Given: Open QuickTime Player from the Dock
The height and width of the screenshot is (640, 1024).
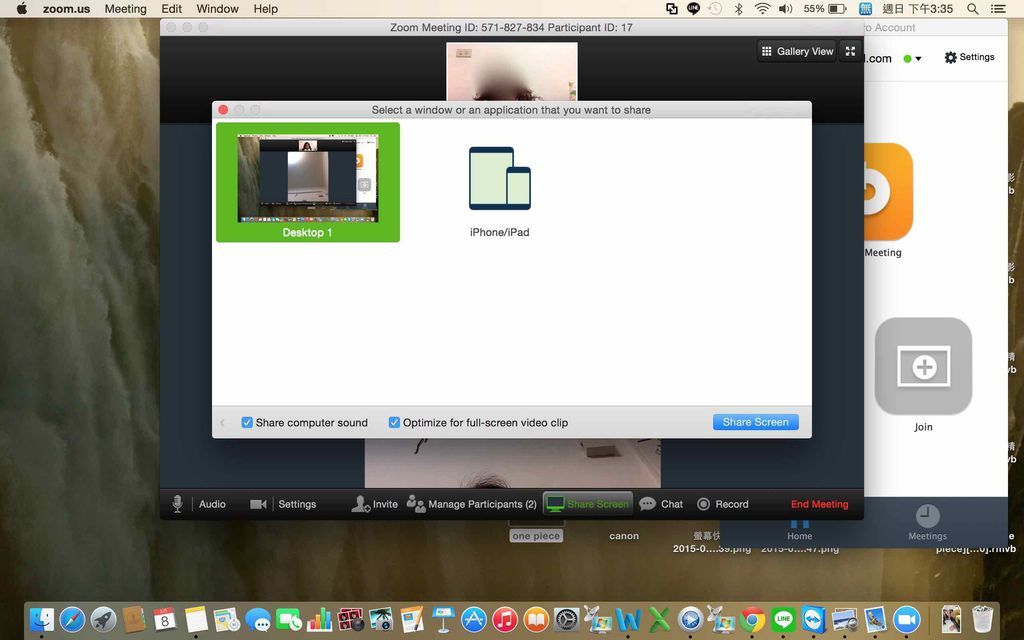Looking at the screenshot, I should click(690, 619).
